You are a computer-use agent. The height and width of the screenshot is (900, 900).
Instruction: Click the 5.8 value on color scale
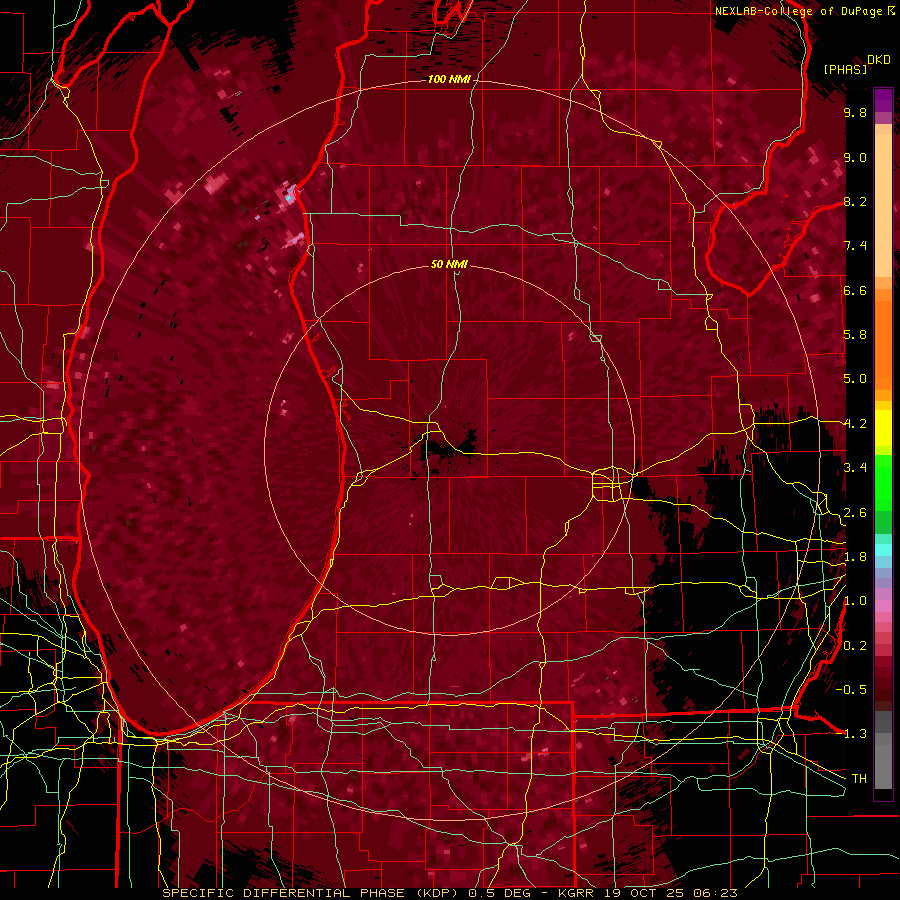855,335
